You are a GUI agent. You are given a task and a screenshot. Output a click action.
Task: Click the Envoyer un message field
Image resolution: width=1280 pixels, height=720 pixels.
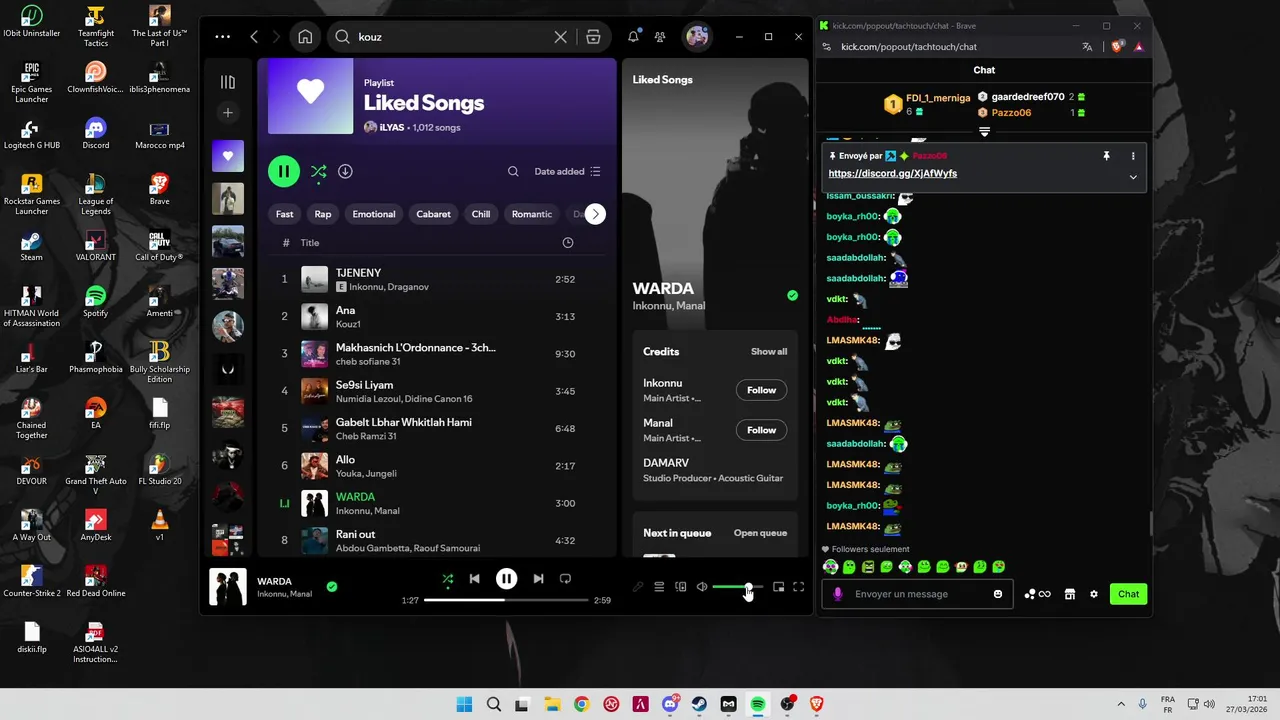(x=916, y=594)
